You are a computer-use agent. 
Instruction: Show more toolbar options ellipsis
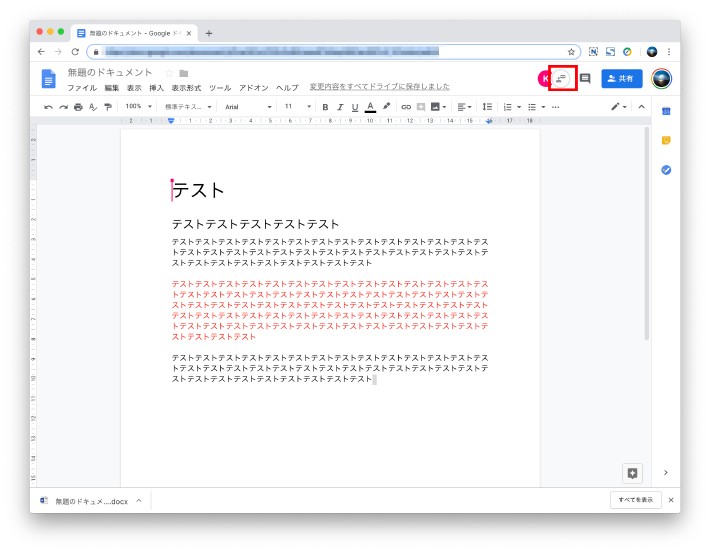556,107
